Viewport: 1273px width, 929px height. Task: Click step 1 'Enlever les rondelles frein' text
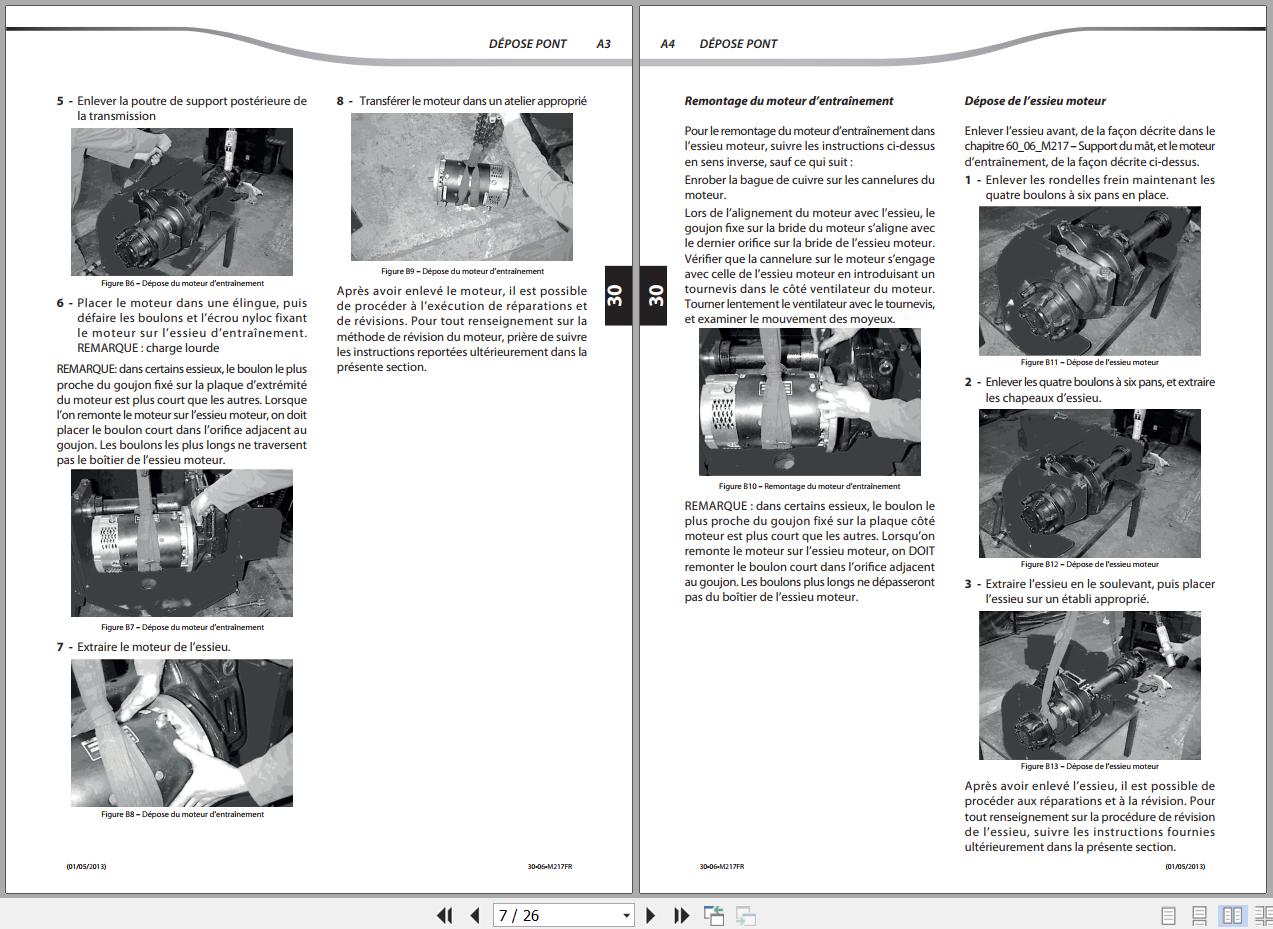click(1090, 187)
